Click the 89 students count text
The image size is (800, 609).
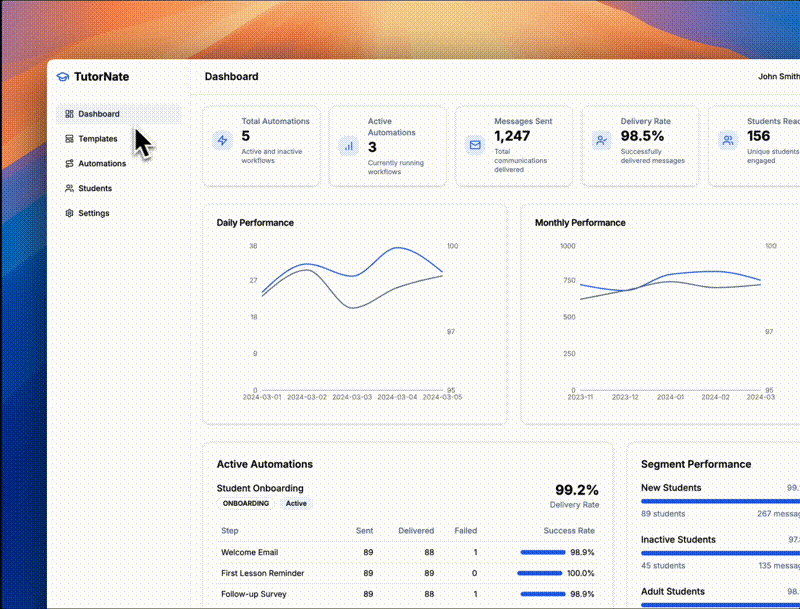click(663, 514)
